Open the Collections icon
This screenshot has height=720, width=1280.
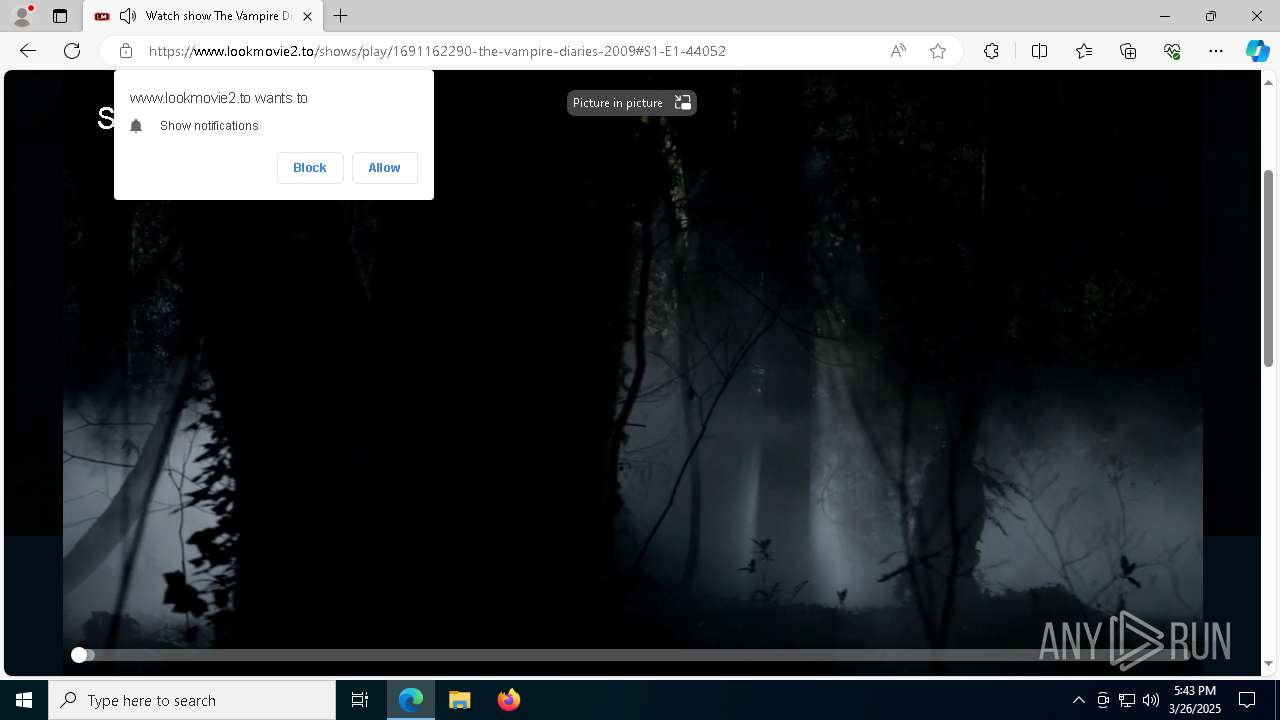[x=1128, y=51]
